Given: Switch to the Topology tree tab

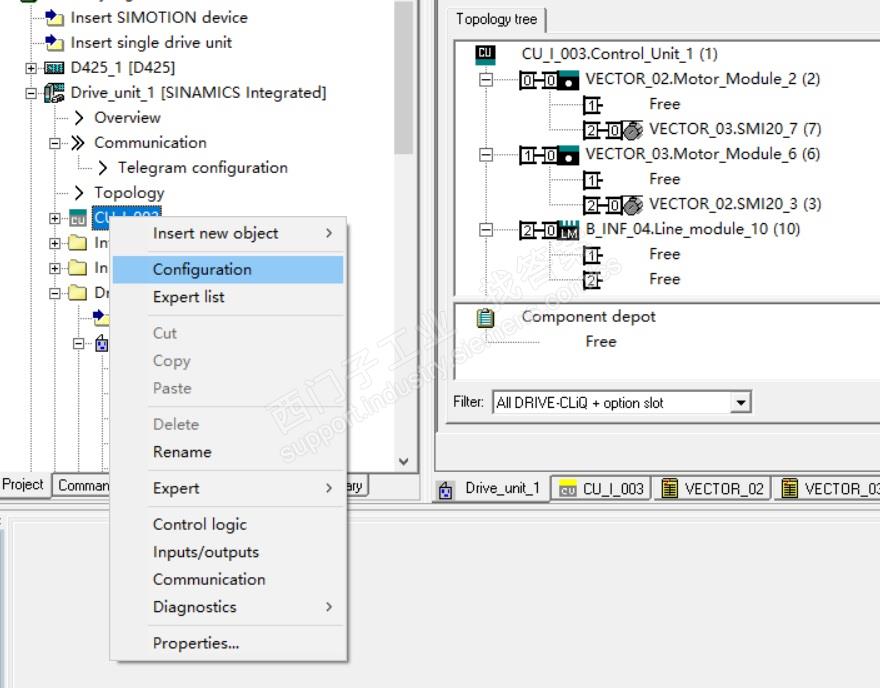Looking at the screenshot, I should 497,20.
